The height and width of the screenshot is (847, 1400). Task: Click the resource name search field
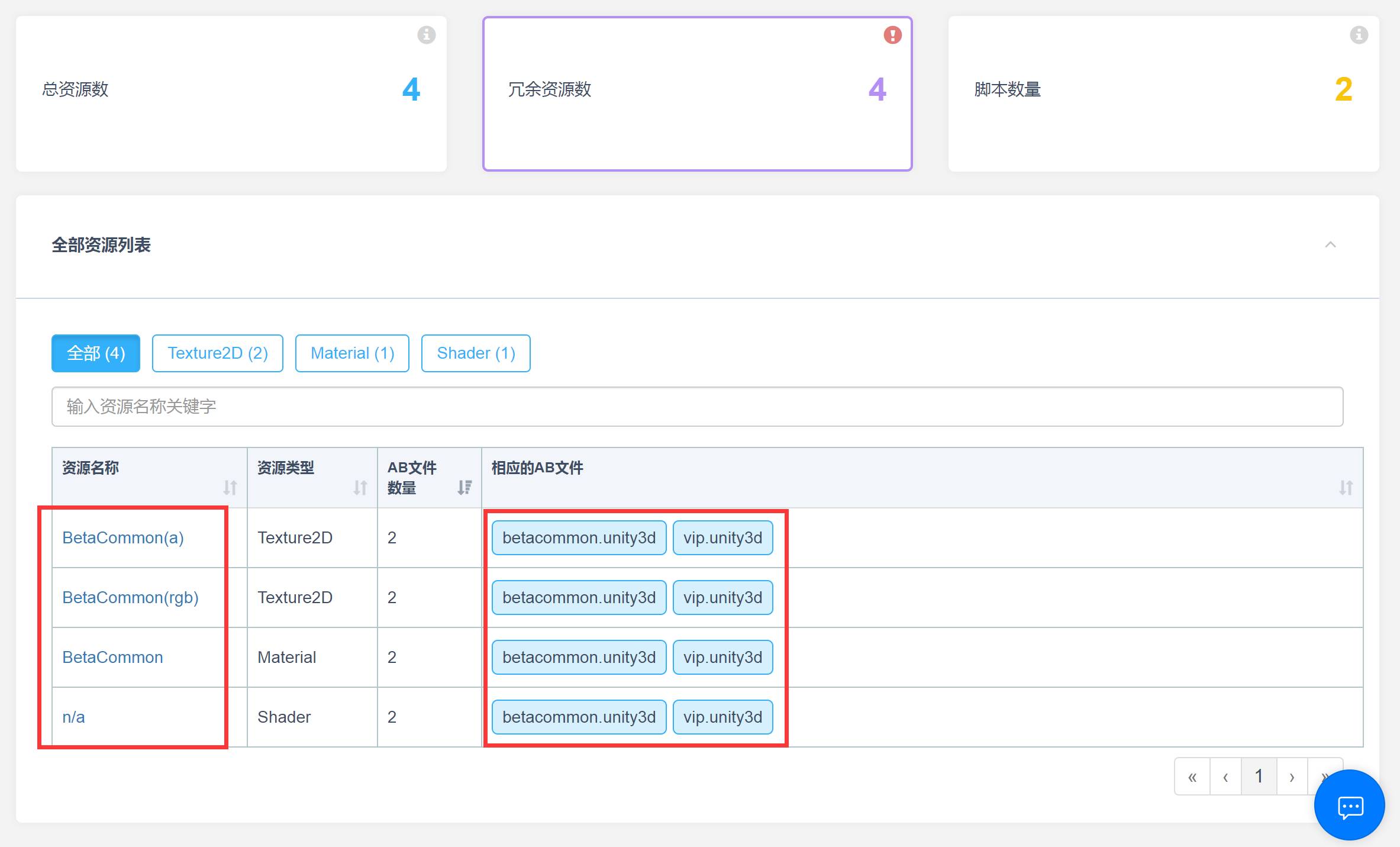[x=697, y=407]
